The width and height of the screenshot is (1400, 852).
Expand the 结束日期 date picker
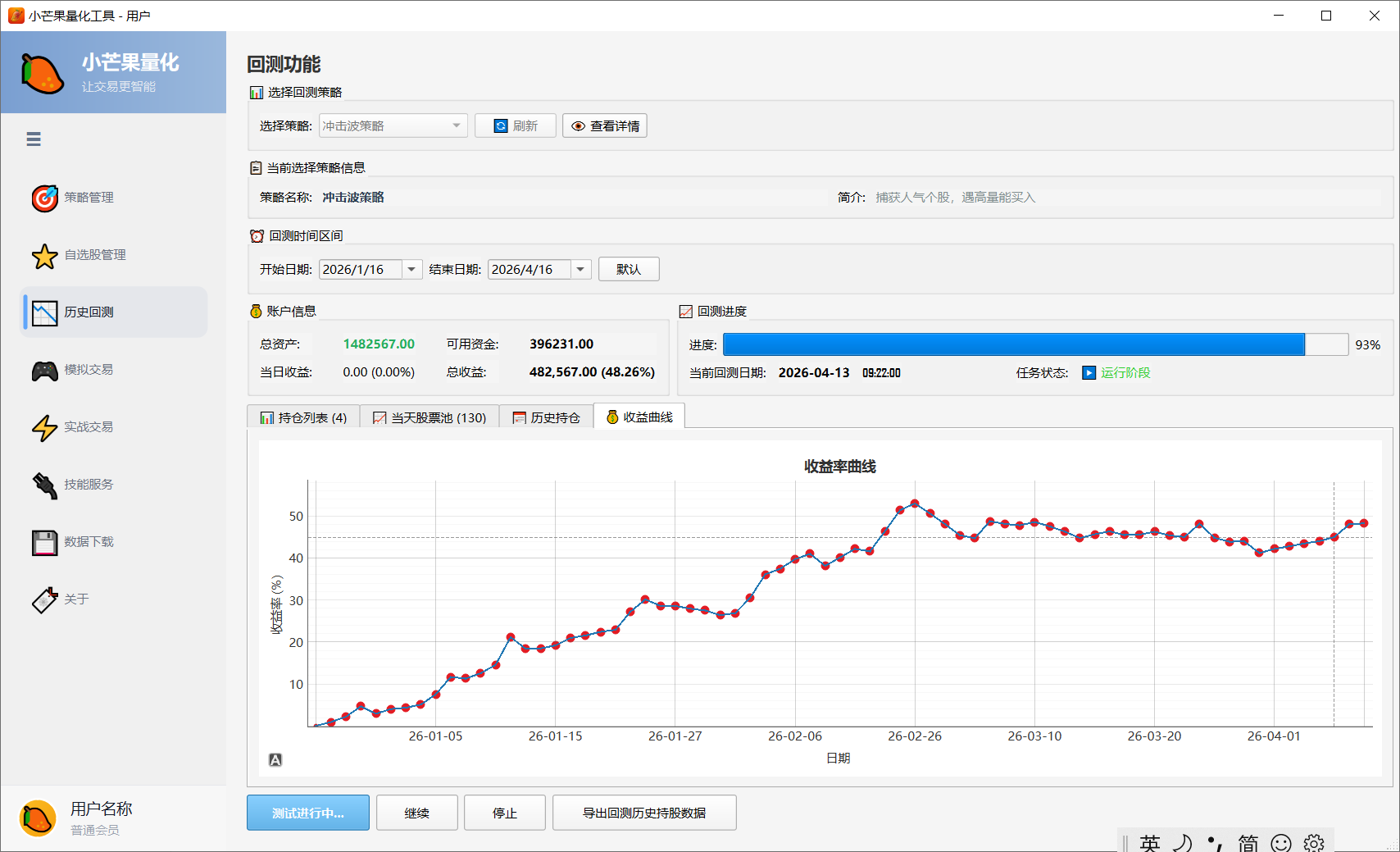[580, 269]
